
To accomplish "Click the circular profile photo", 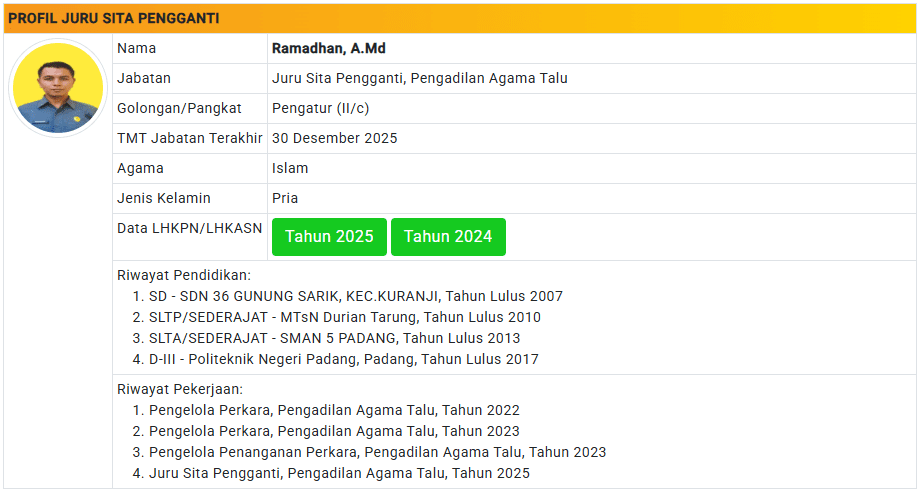I will click(58, 88).
